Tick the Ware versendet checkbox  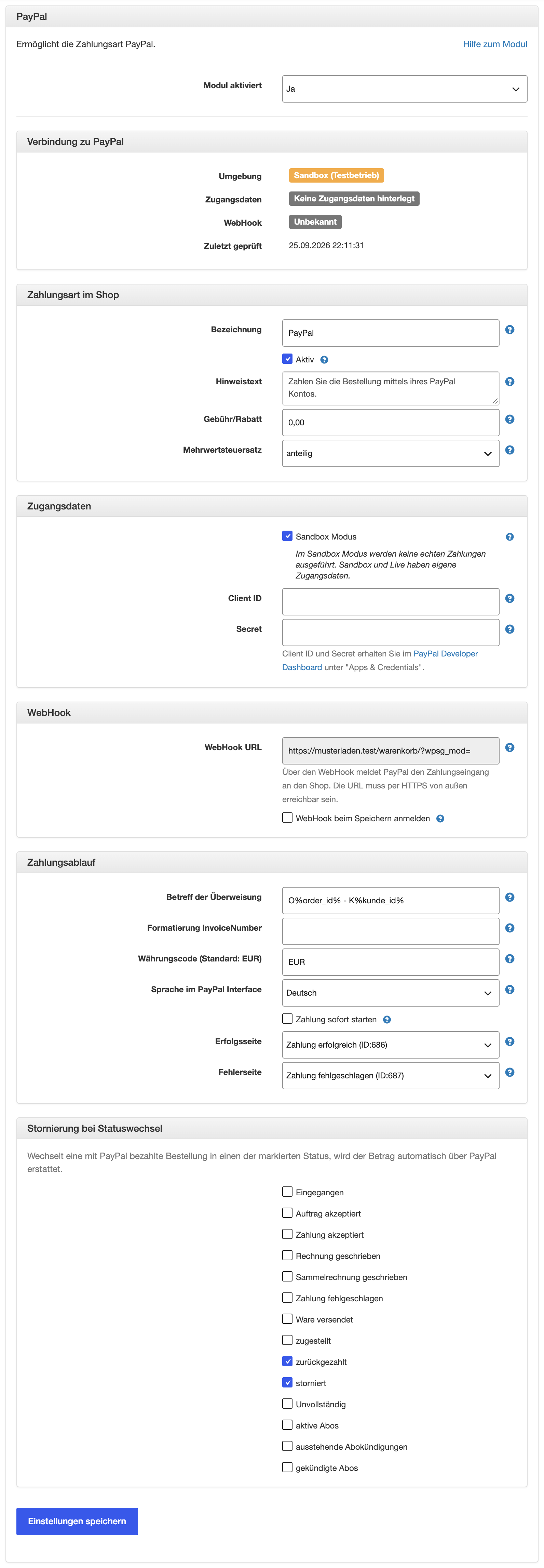[287, 1318]
